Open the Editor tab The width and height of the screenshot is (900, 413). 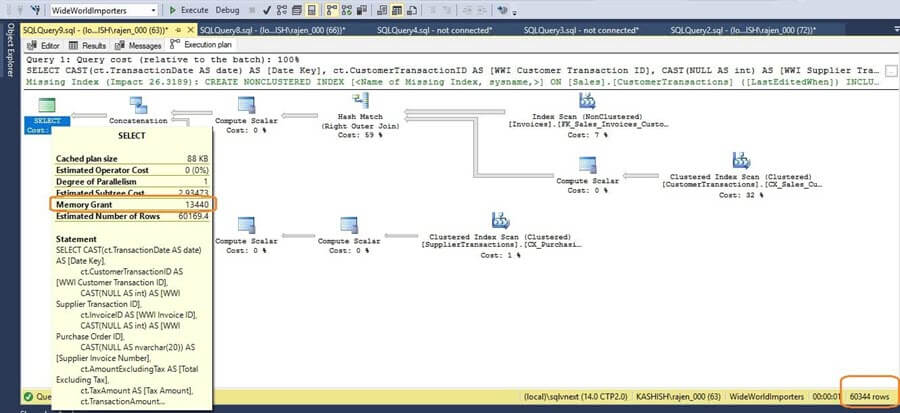point(45,45)
